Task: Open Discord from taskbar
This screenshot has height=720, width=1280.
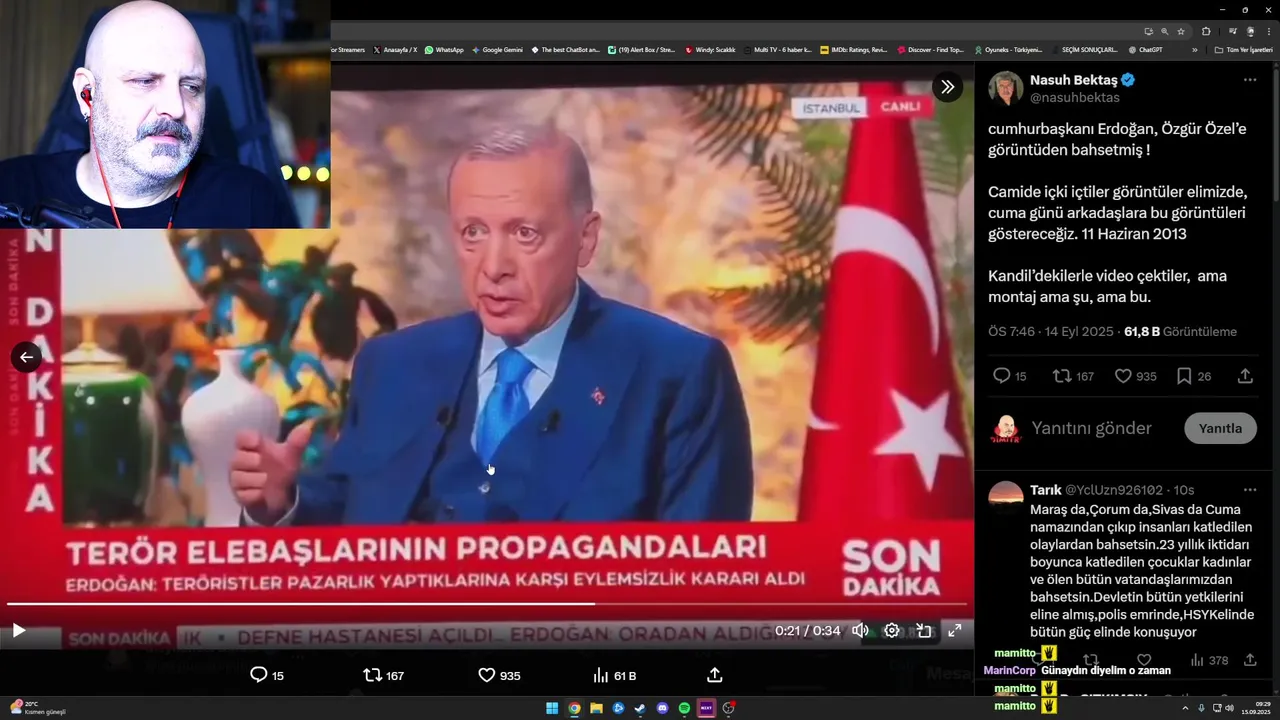Action: pos(662,708)
